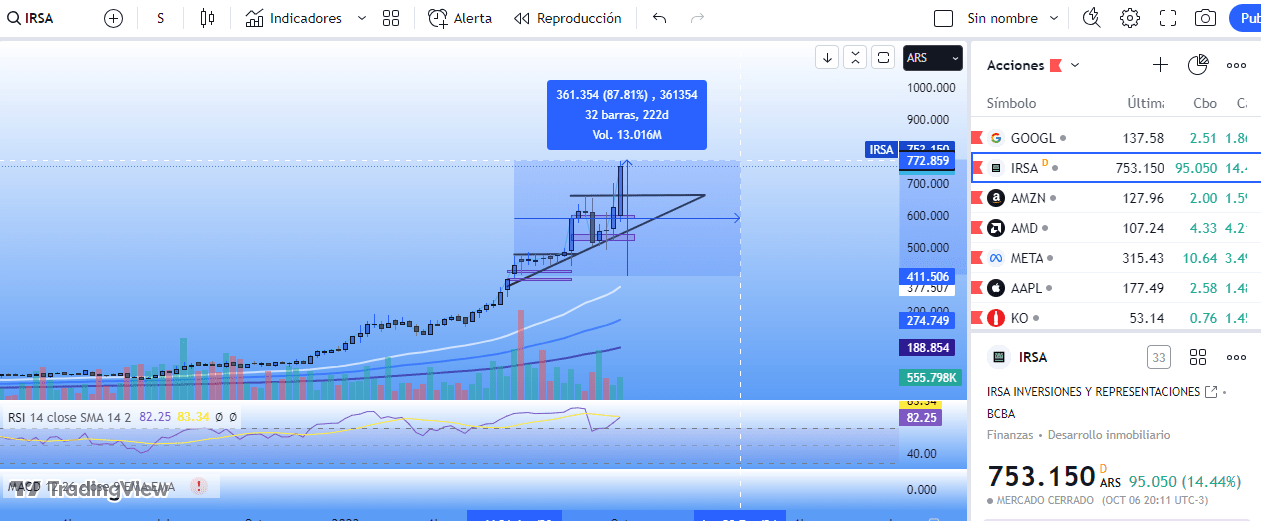Toggle the red flag on the META row
The width and height of the screenshot is (1261, 521).
tap(977, 258)
